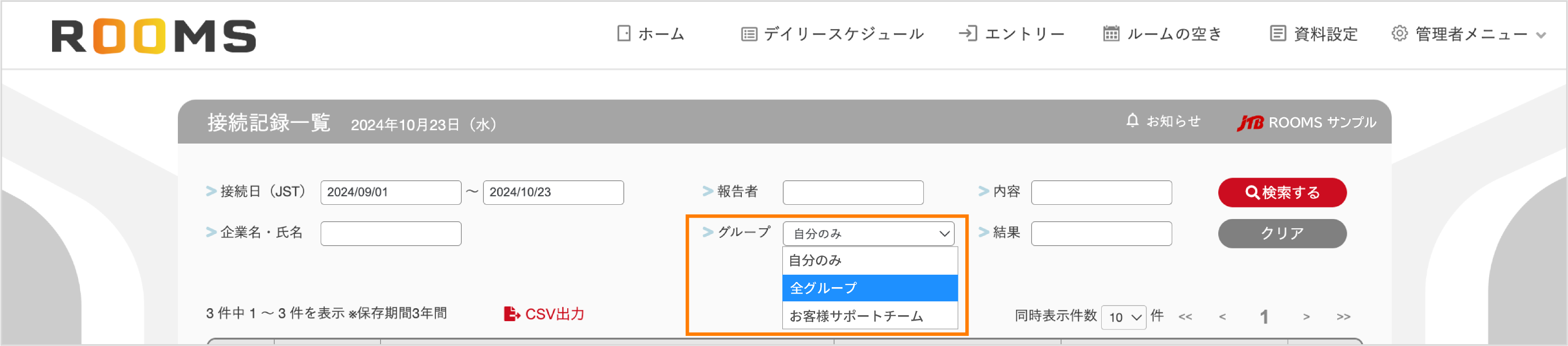Go to the first page (<<)
This screenshot has height=346, width=1568.
tap(1185, 317)
